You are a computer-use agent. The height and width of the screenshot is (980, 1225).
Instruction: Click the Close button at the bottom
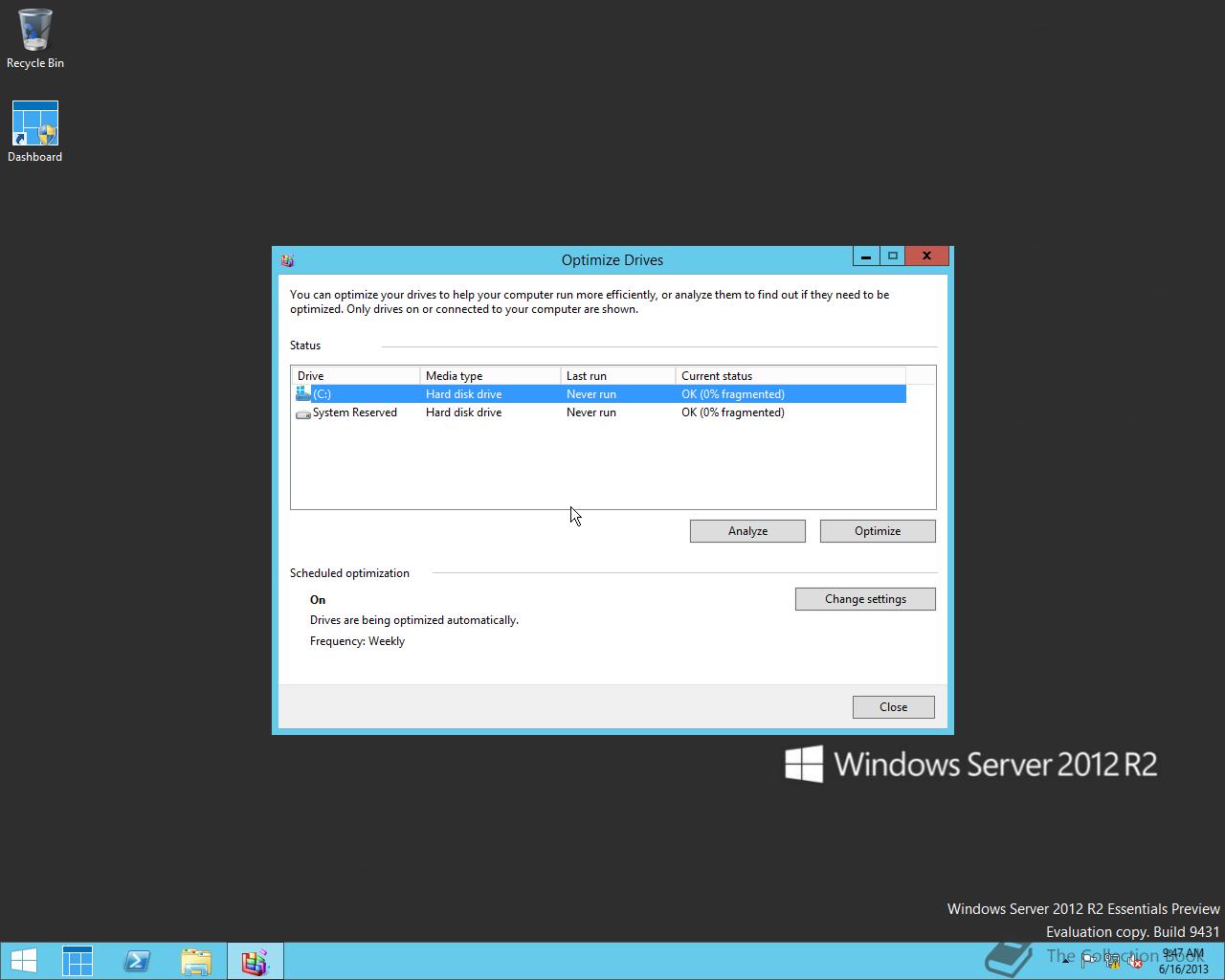tap(893, 707)
